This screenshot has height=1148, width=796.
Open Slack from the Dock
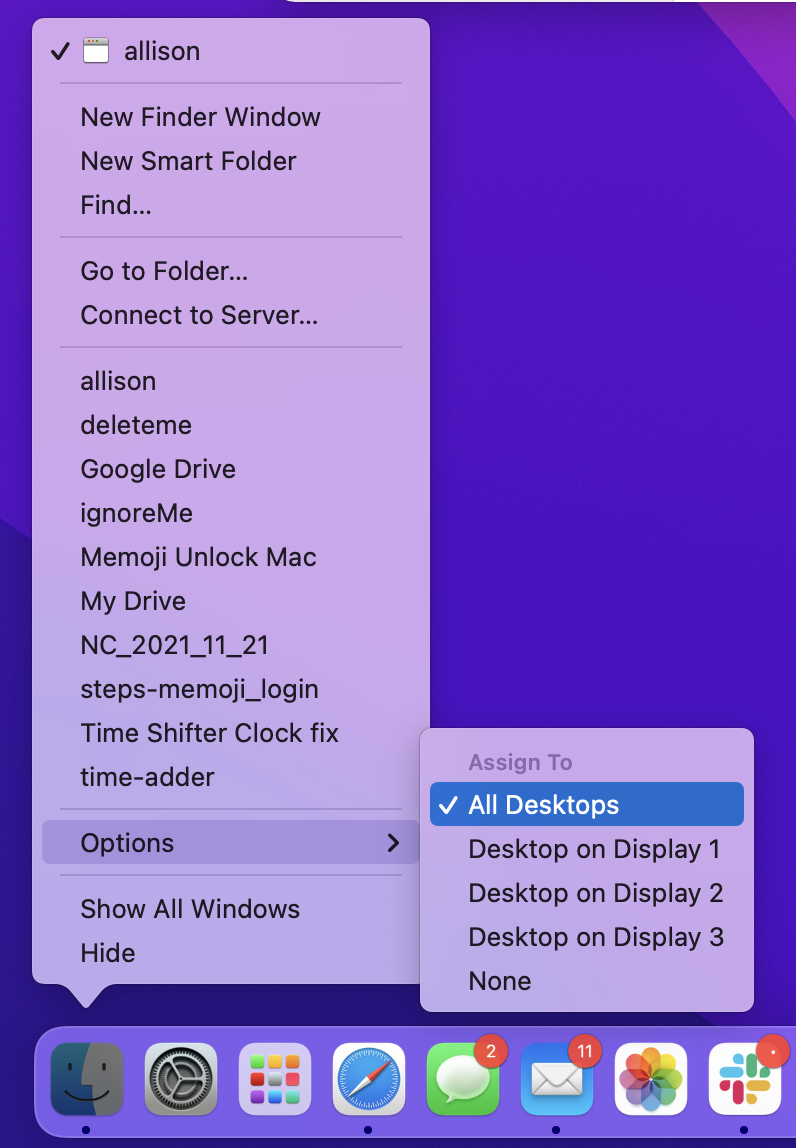click(744, 1079)
